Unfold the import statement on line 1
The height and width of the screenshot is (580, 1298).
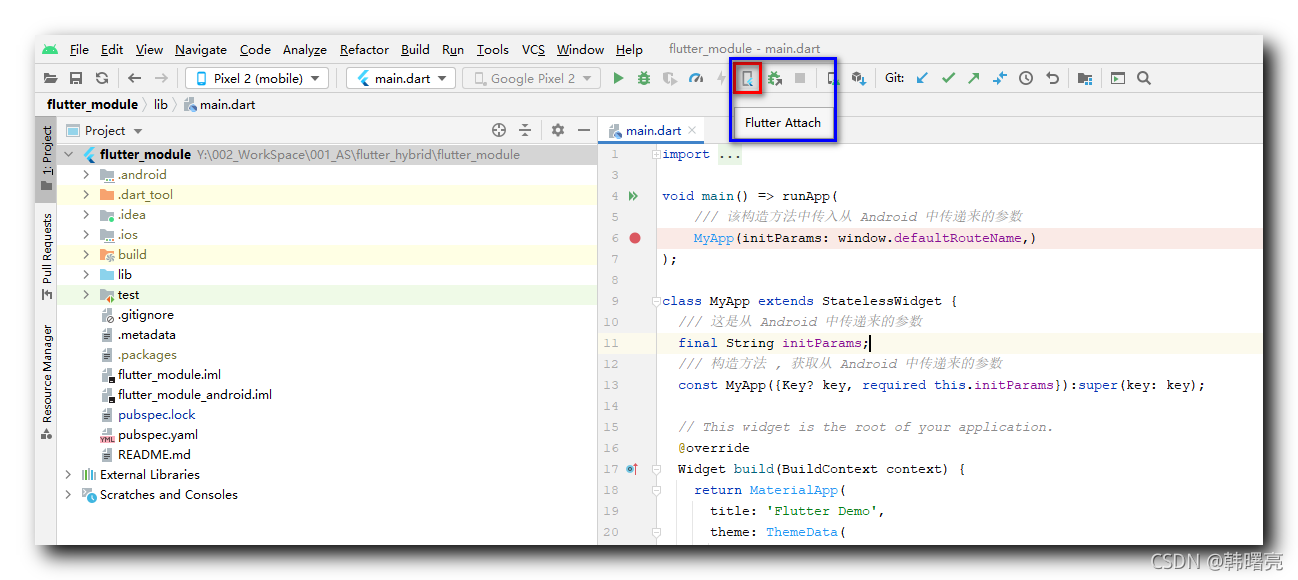pos(655,154)
